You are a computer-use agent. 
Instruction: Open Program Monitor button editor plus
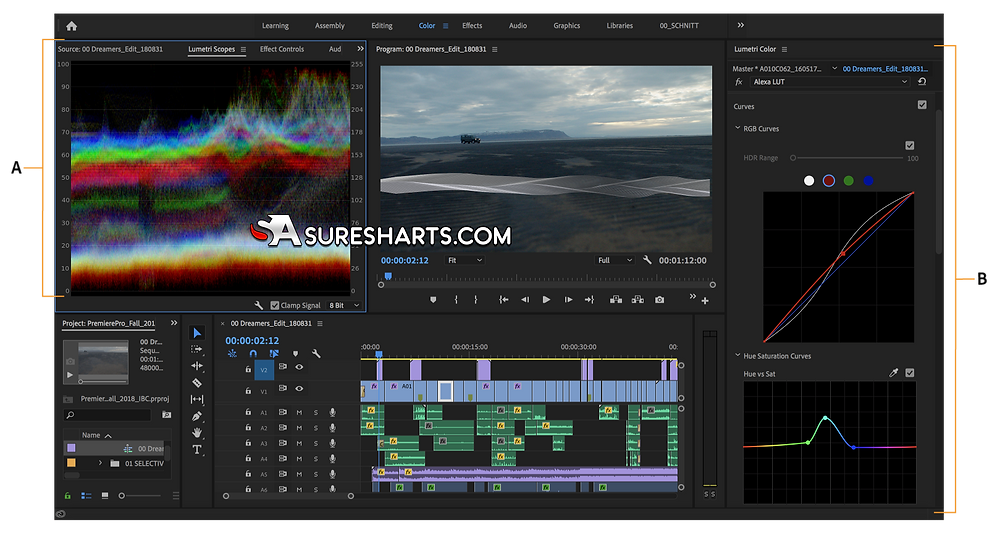705,301
